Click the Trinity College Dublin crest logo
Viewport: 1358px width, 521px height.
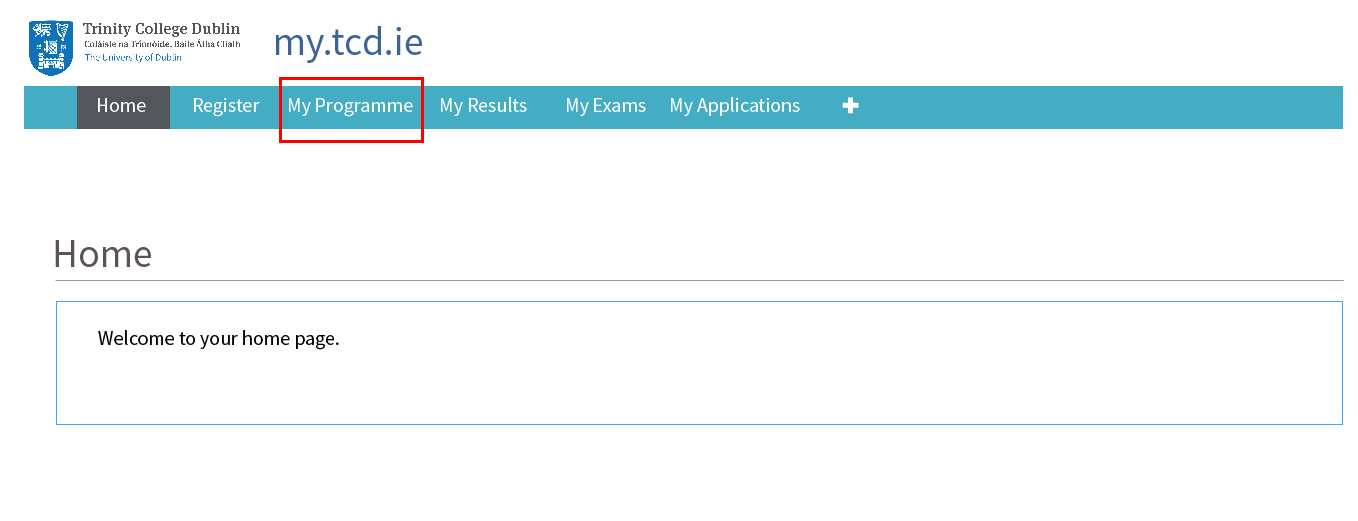(x=51, y=48)
